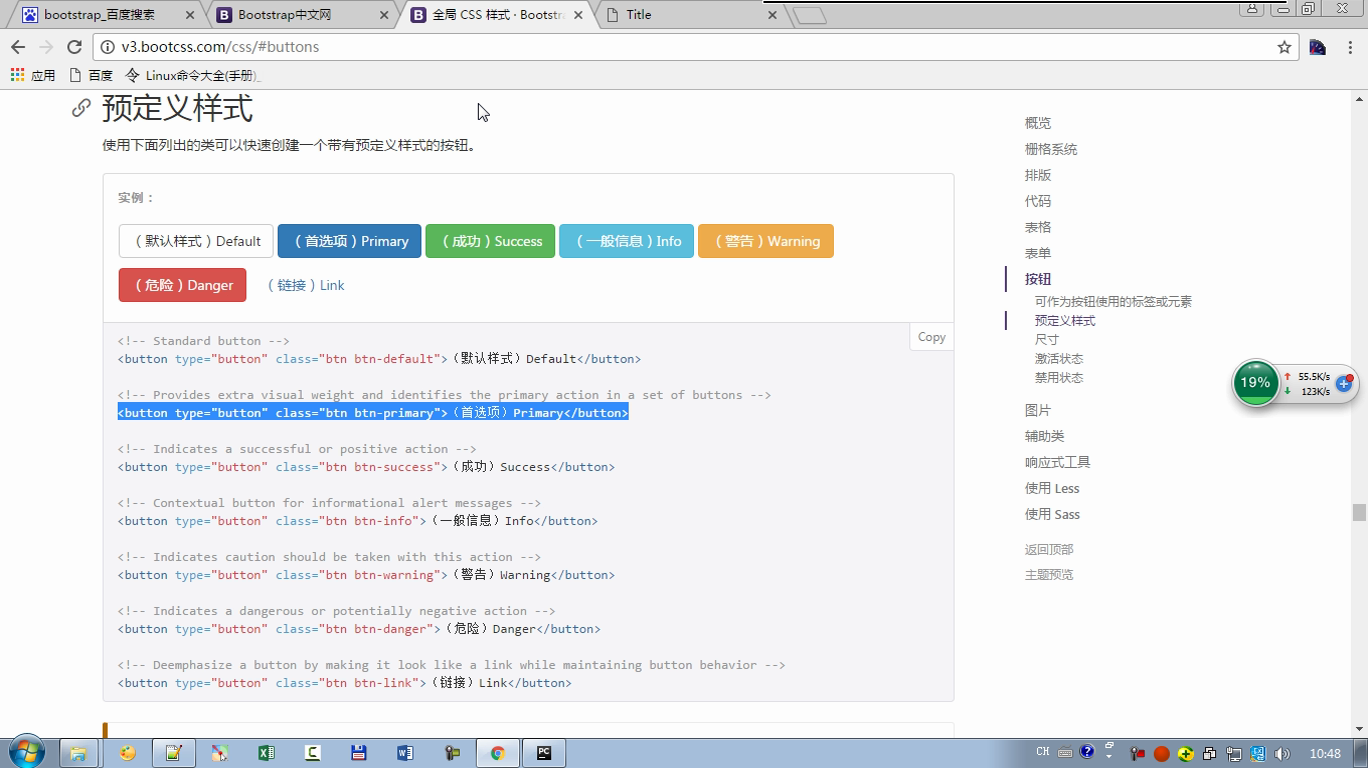Jump to 禁用状态 section in sidebar
1368x768 pixels.
click(1059, 378)
